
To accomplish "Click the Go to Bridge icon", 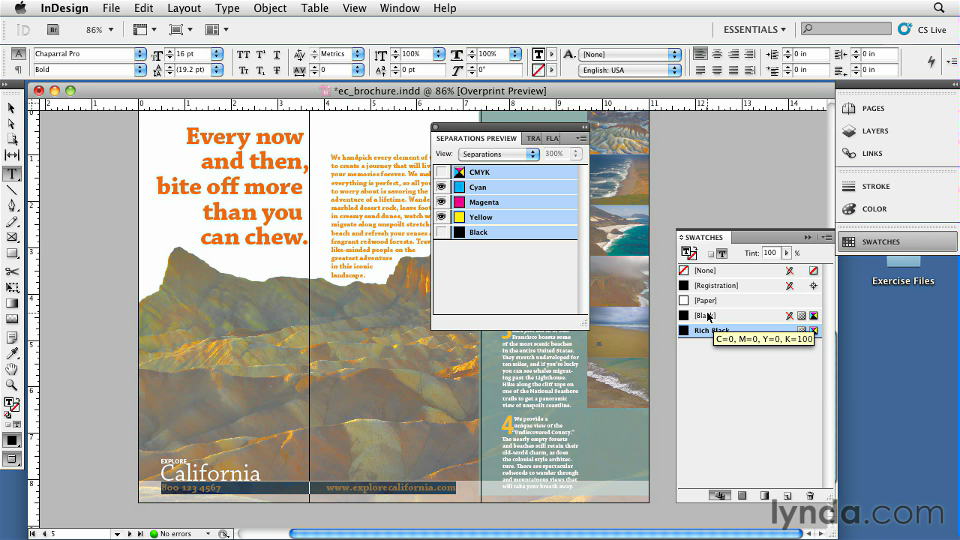I will point(53,29).
